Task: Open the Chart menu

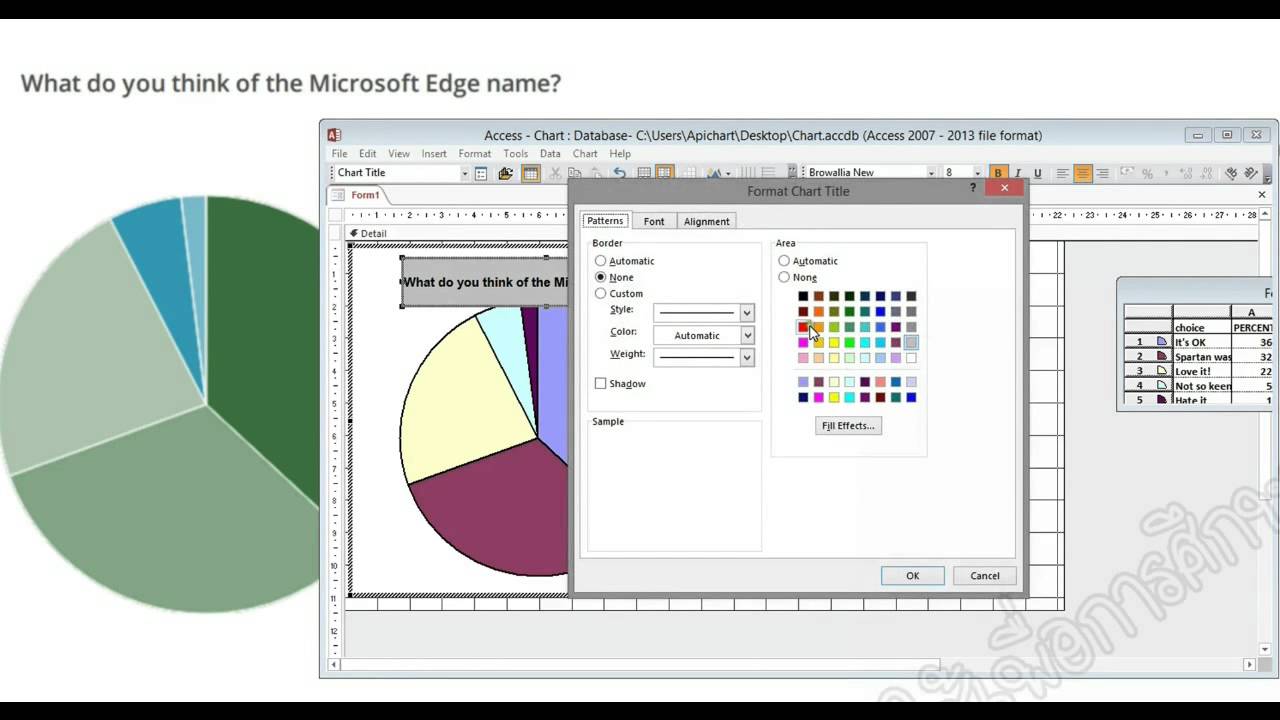Action: coord(585,154)
